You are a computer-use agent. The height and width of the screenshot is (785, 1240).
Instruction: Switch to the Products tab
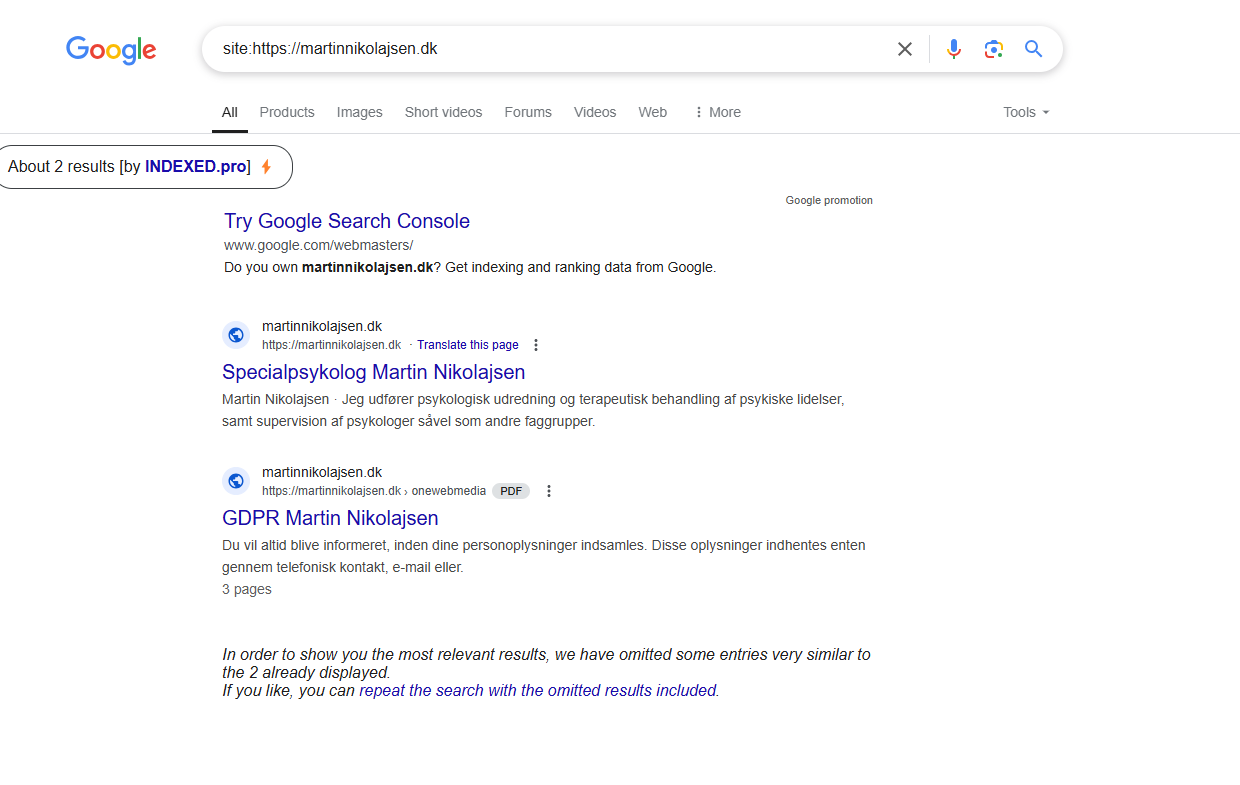(x=287, y=112)
